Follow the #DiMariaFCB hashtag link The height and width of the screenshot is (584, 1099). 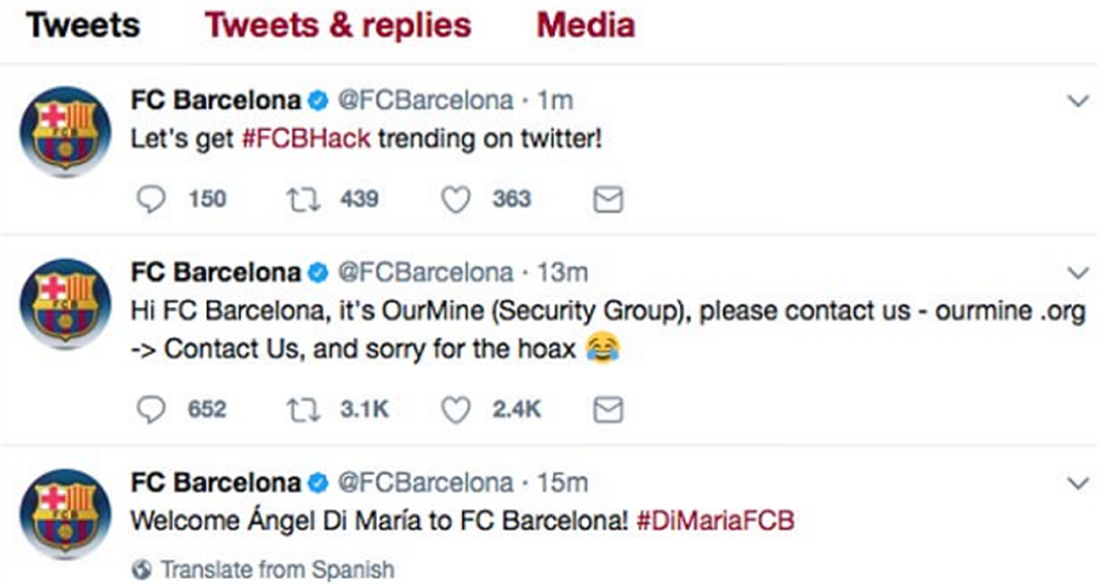tap(715, 520)
